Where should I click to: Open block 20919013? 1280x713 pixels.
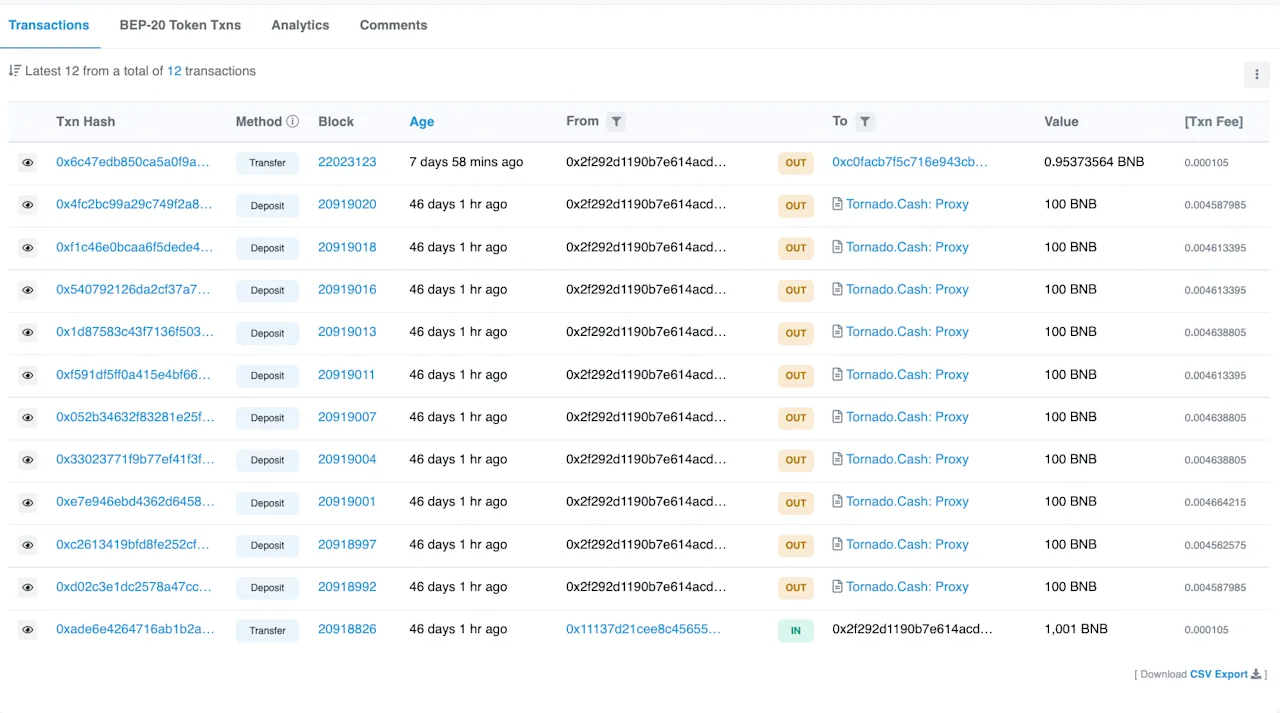pos(347,332)
